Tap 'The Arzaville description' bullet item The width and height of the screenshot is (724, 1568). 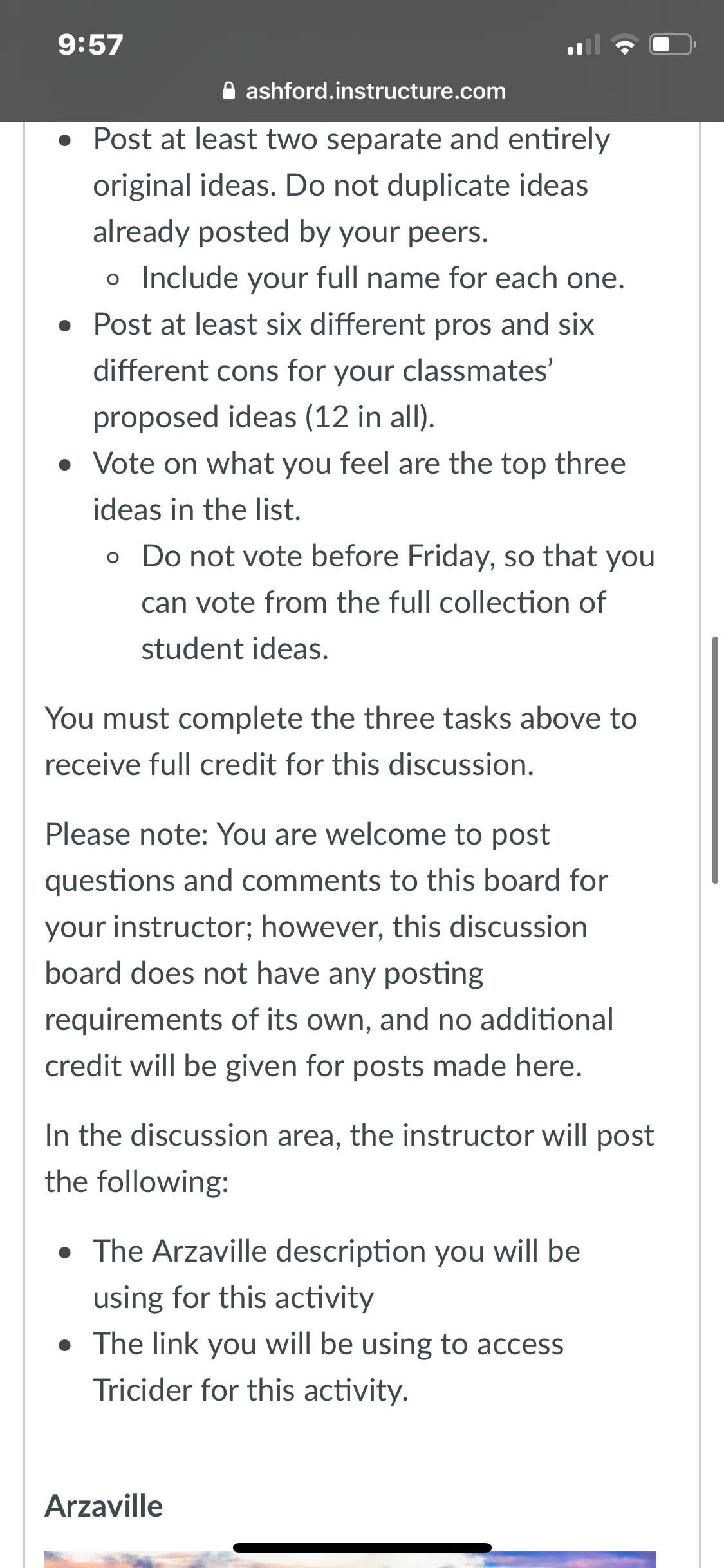coord(337,1274)
